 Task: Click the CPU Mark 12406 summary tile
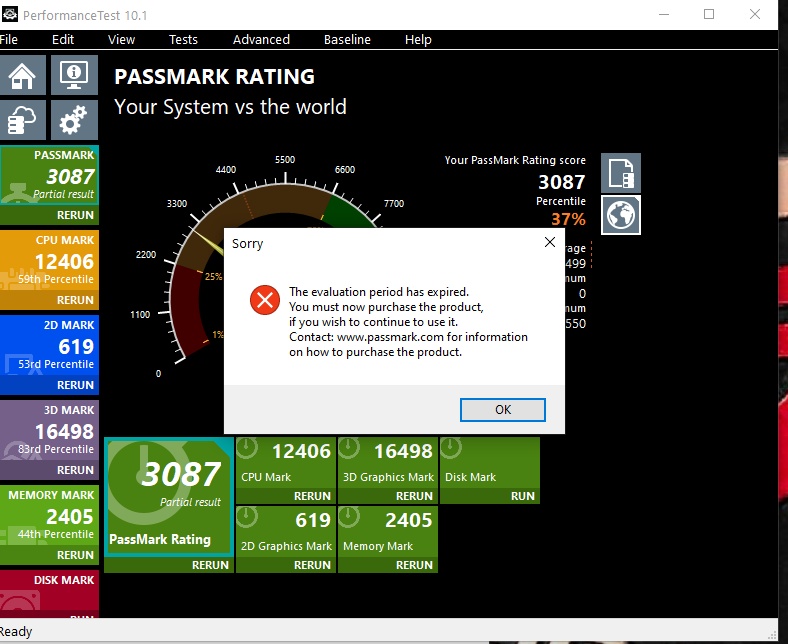285,463
